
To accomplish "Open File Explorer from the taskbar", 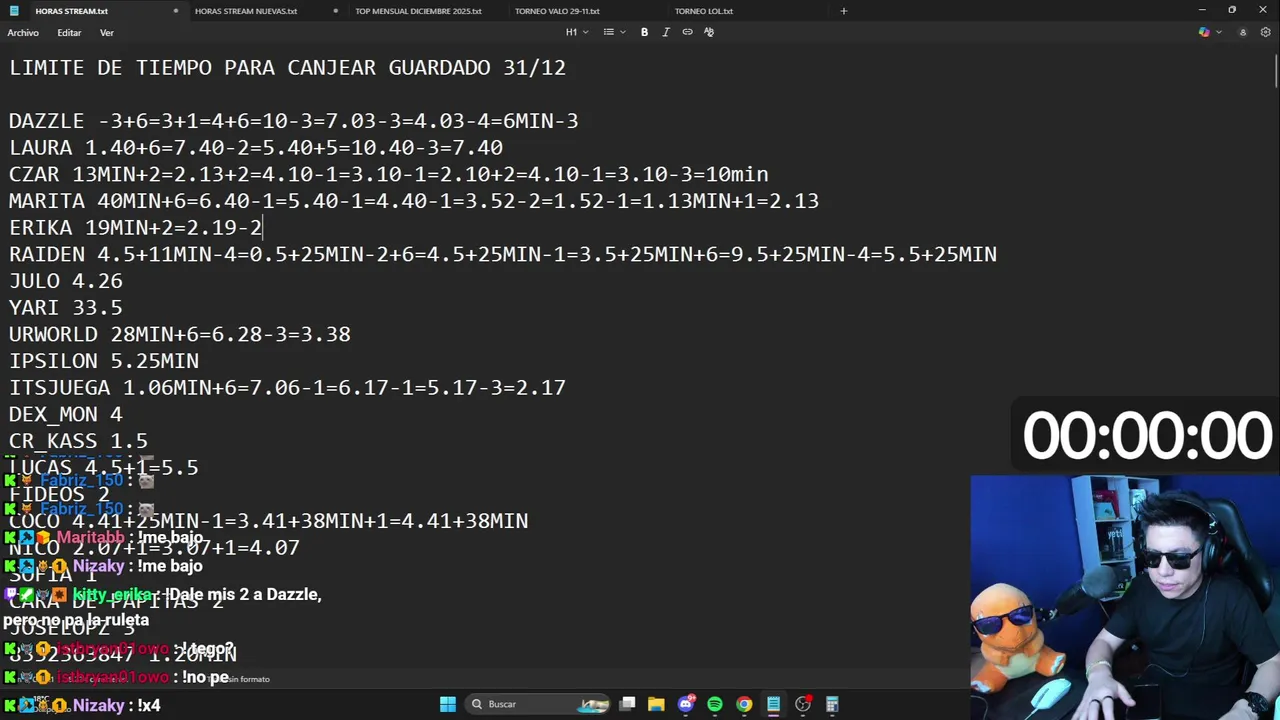I will [x=656, y=704].
